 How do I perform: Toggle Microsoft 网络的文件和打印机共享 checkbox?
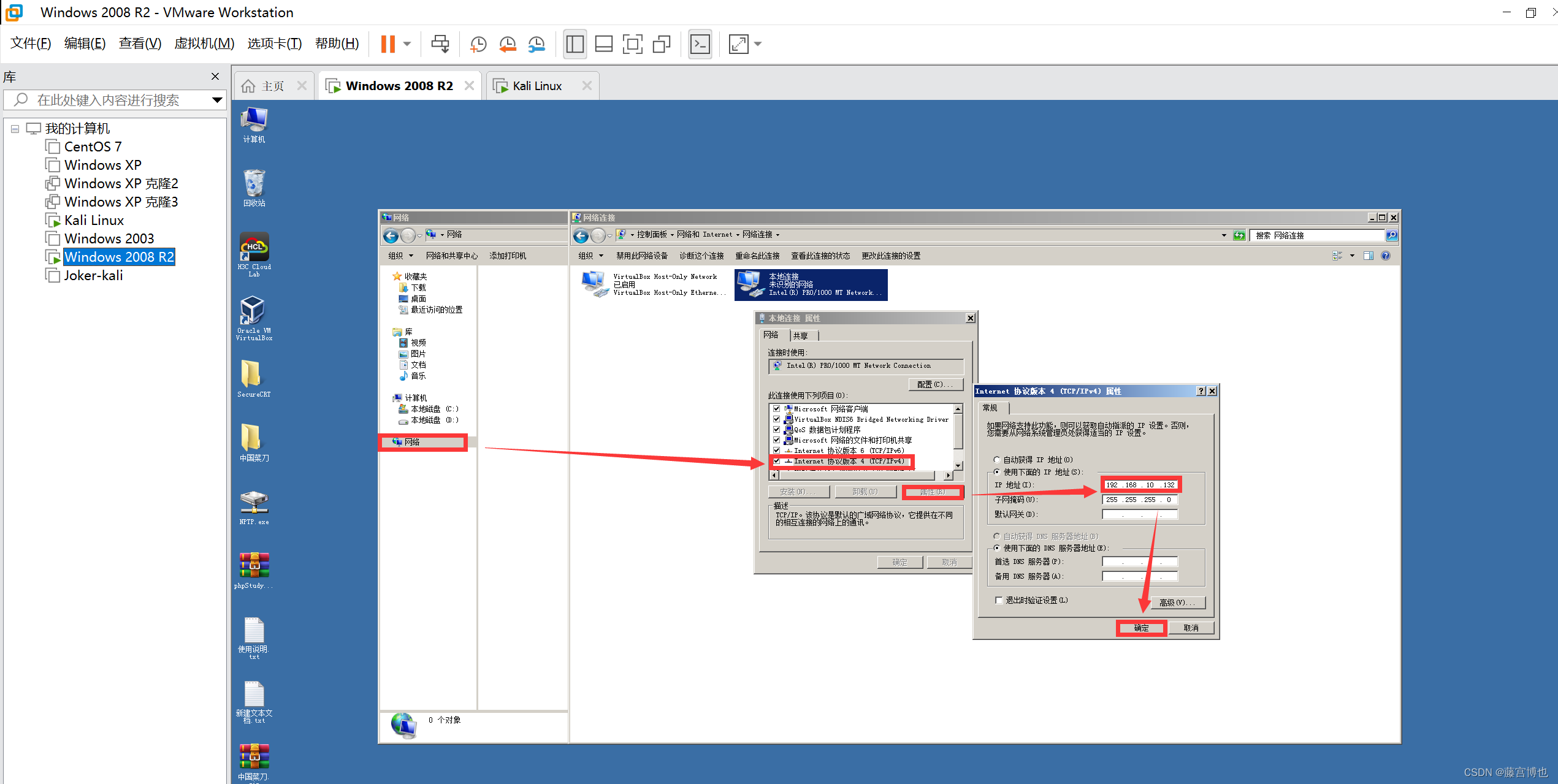(776, 440)
